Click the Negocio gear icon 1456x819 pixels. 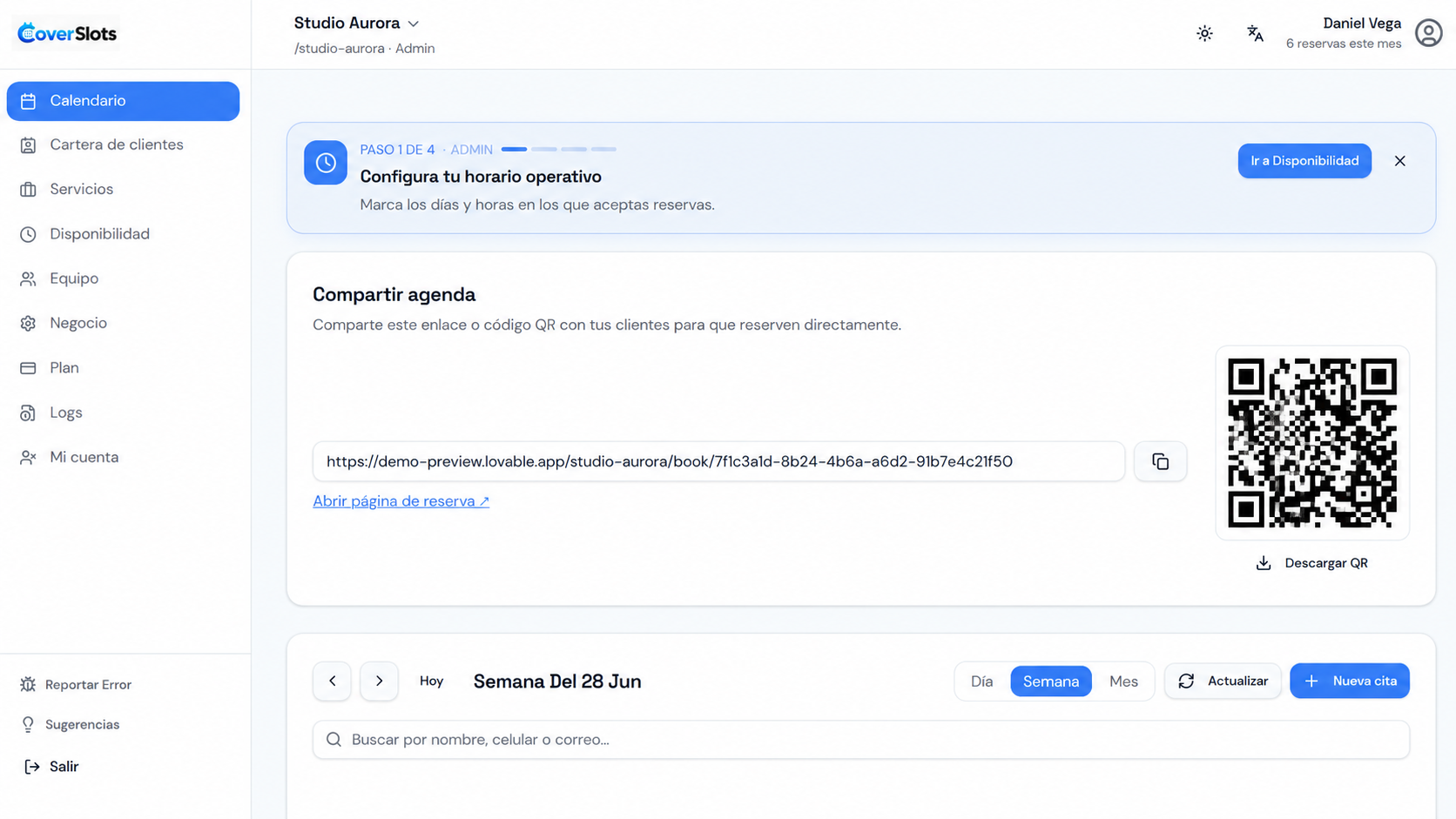tap(28, 324)
